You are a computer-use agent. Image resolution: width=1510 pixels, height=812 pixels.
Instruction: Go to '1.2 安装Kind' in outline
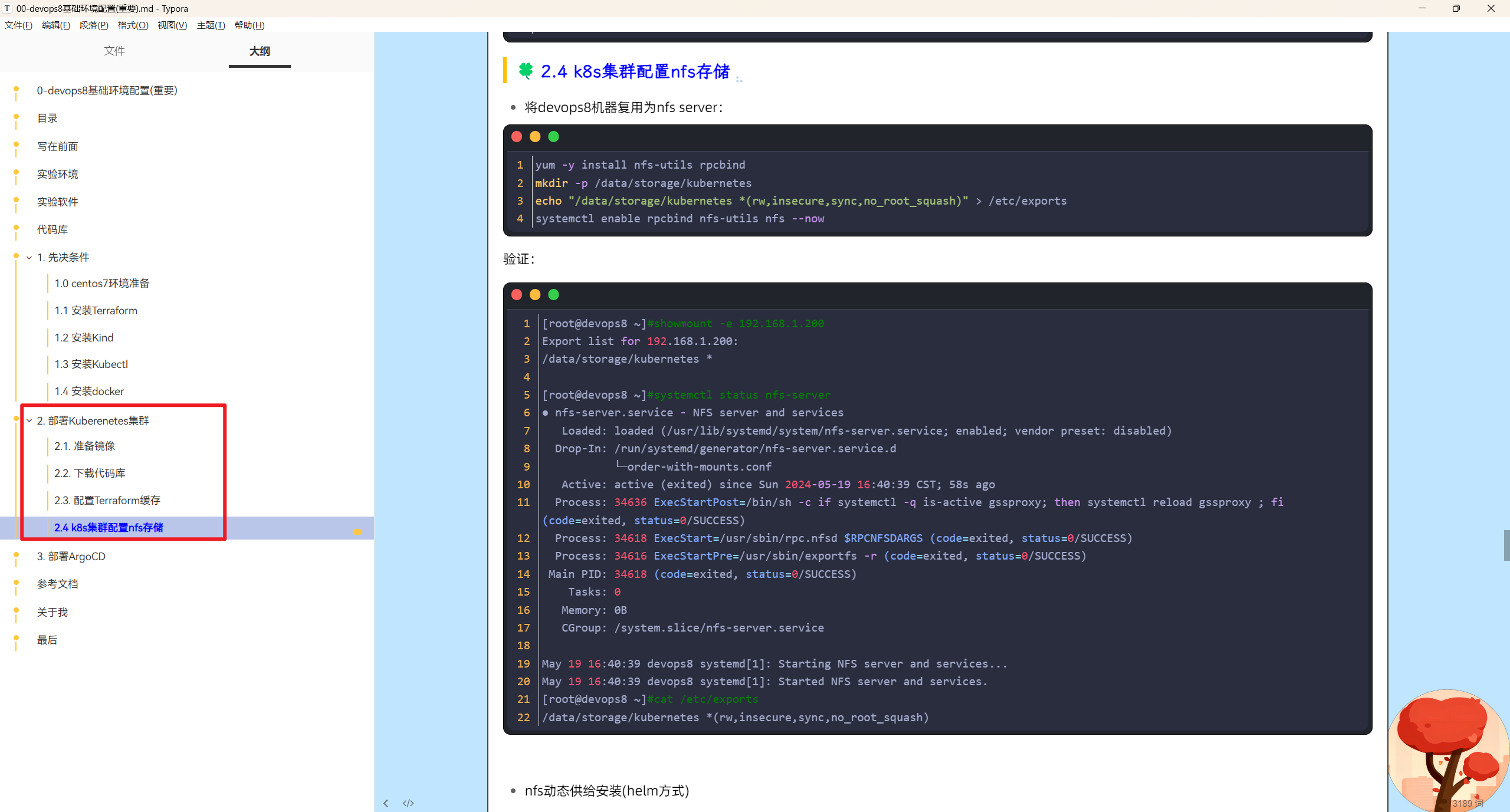click(84, 338)
